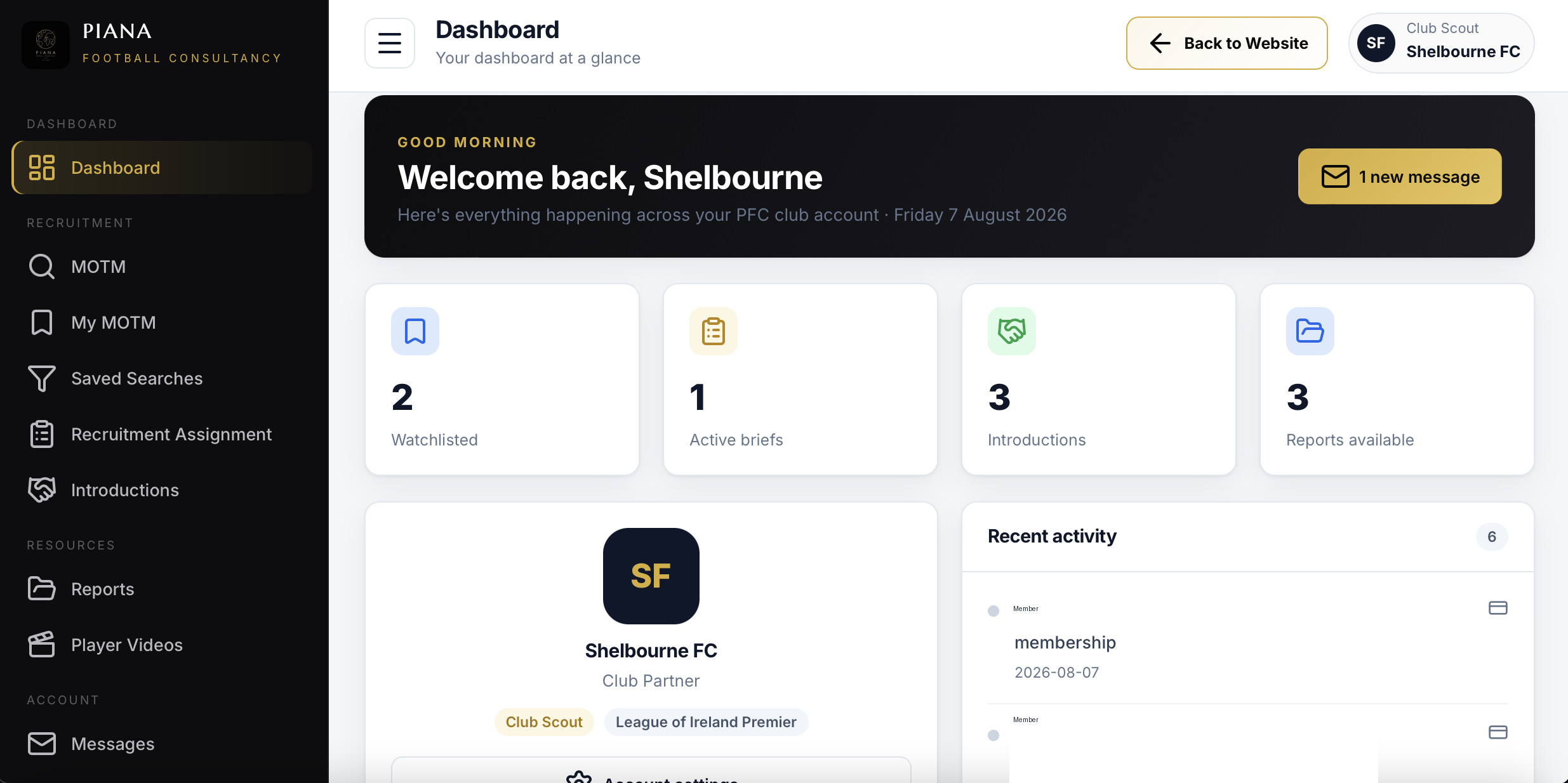Click the Reports folder icon in sidebar
The width and height of the screenshot is (1568, 783).
click(42, 589)
